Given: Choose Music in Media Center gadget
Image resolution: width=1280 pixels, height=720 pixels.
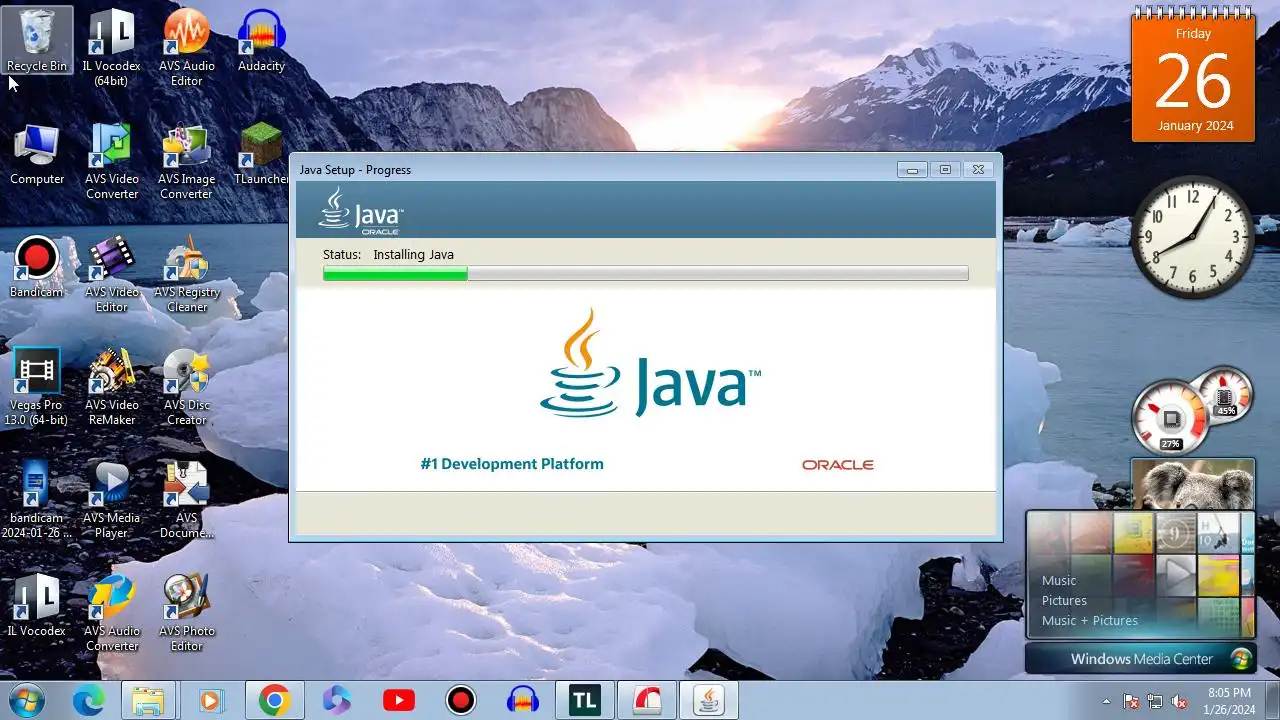Looking at the screenshot, I should [x=1059, y=580].
